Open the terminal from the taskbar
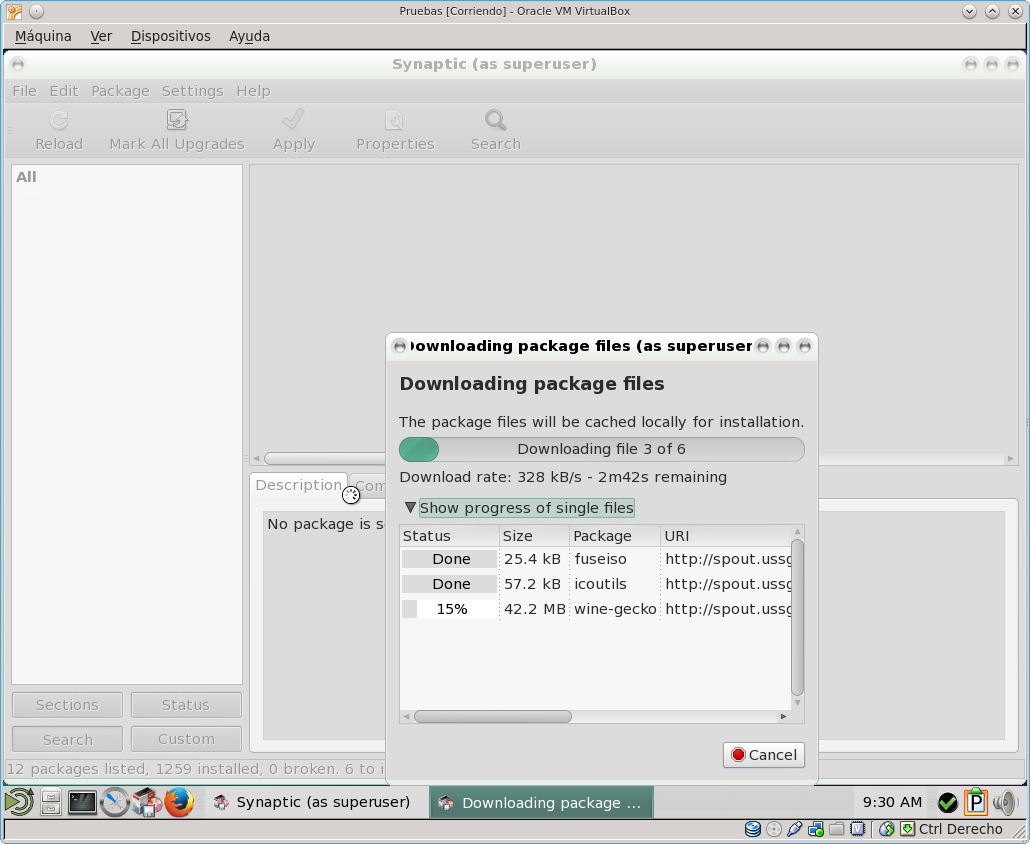 pos(82,802)
